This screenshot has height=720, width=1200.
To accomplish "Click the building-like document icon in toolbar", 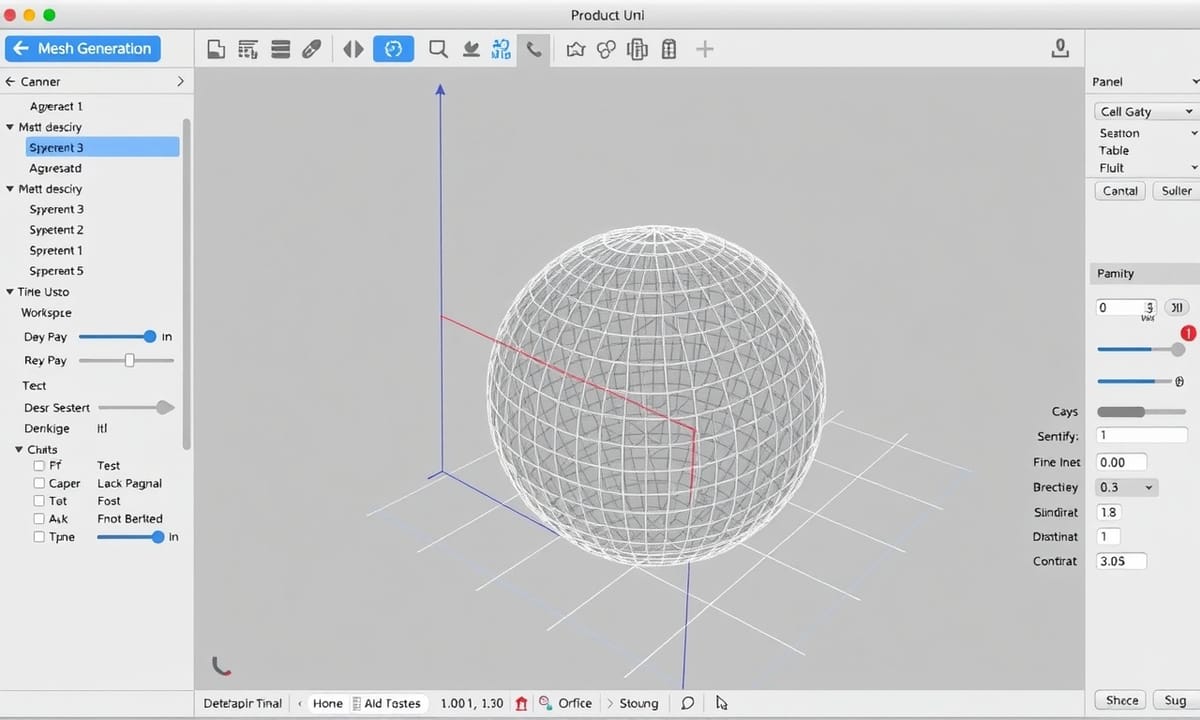I will pyautogui.click(x=670, y=49).
